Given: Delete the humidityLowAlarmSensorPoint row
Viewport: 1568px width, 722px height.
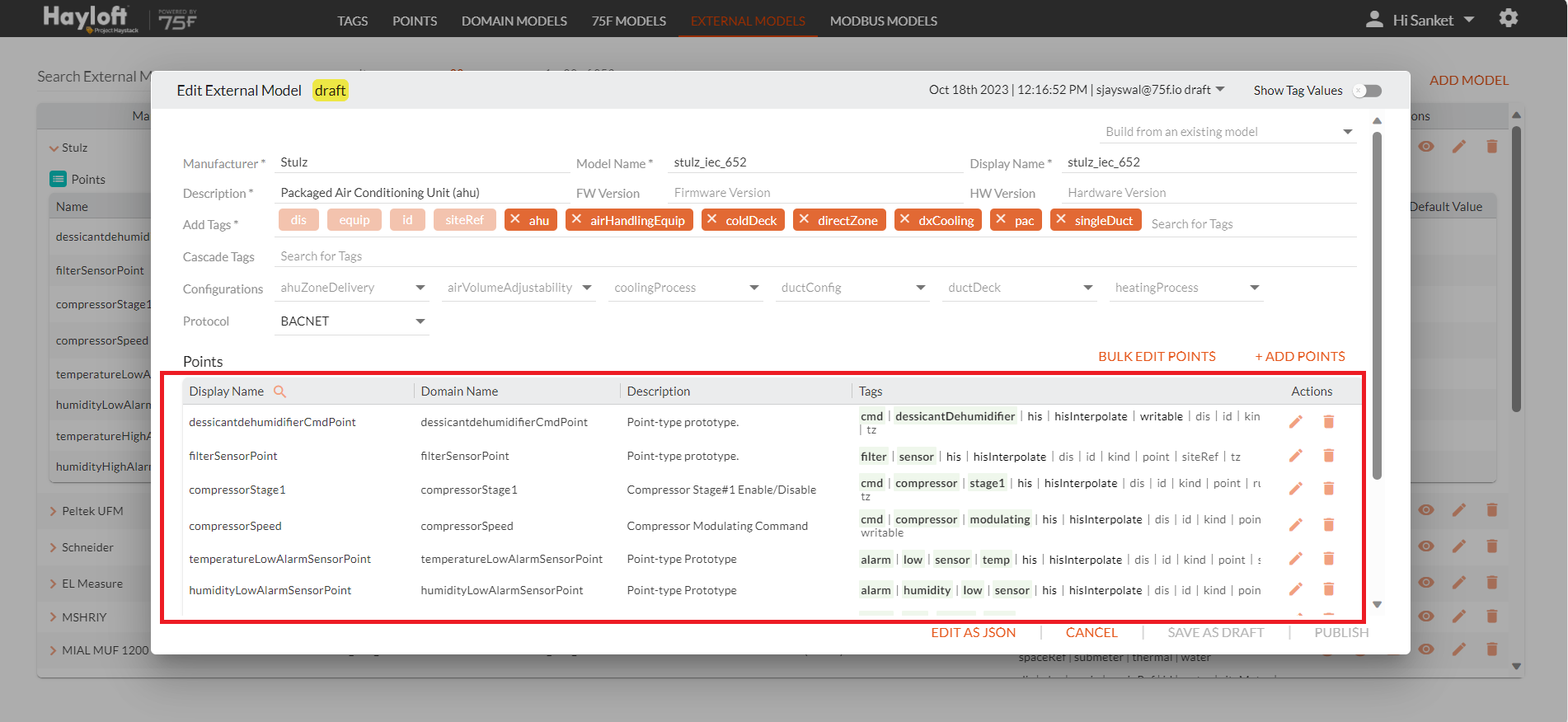Looking at the screenshot, I should tap(1329, 589).
